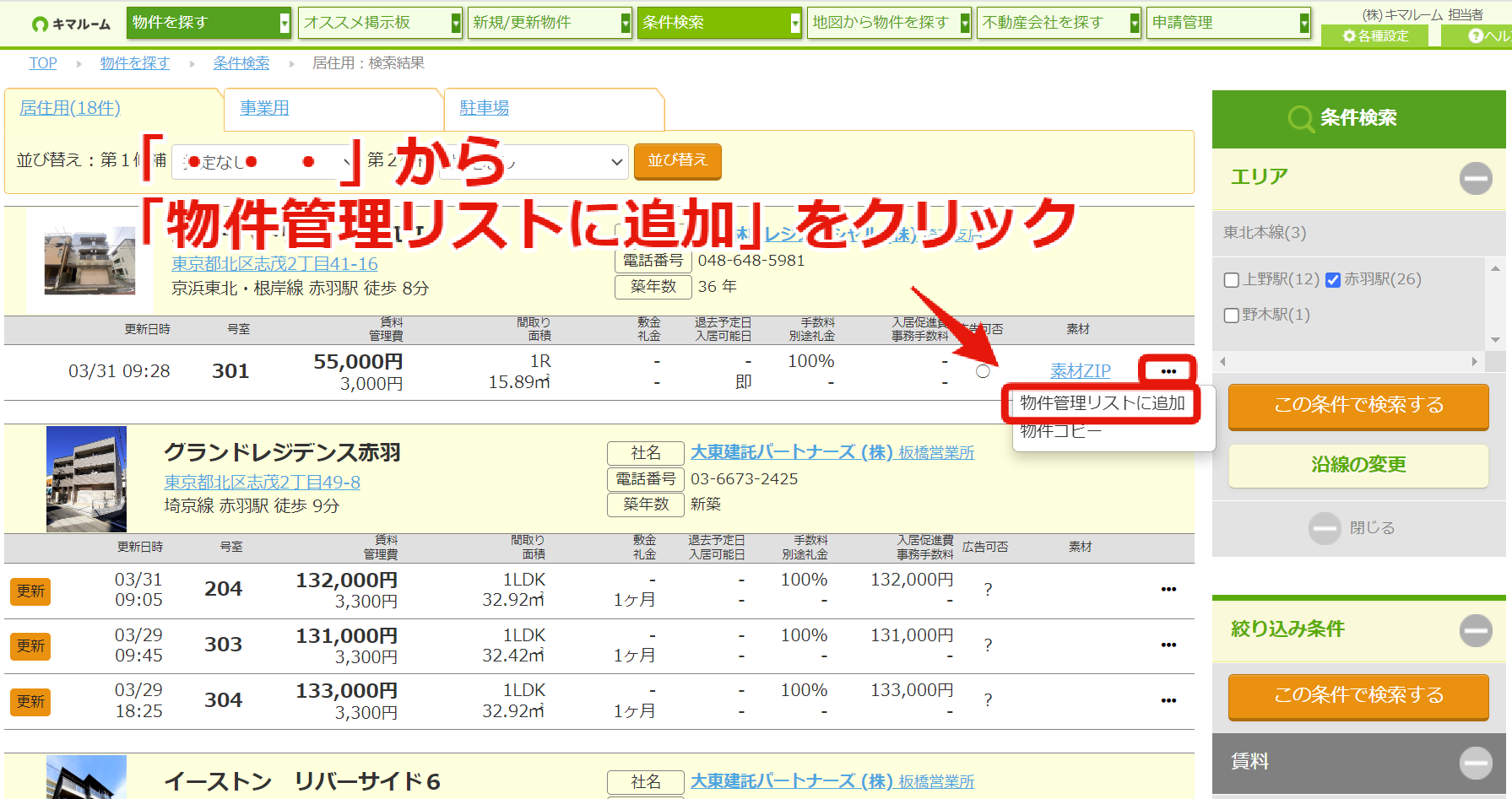This screenshot has height=799, width=1512.
Task: Open the three-dots menu for room 303
Action: (1168, 645)
